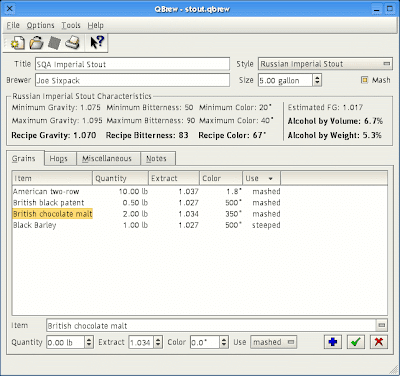Toggle the Mash checkbox

pos(365,80)
